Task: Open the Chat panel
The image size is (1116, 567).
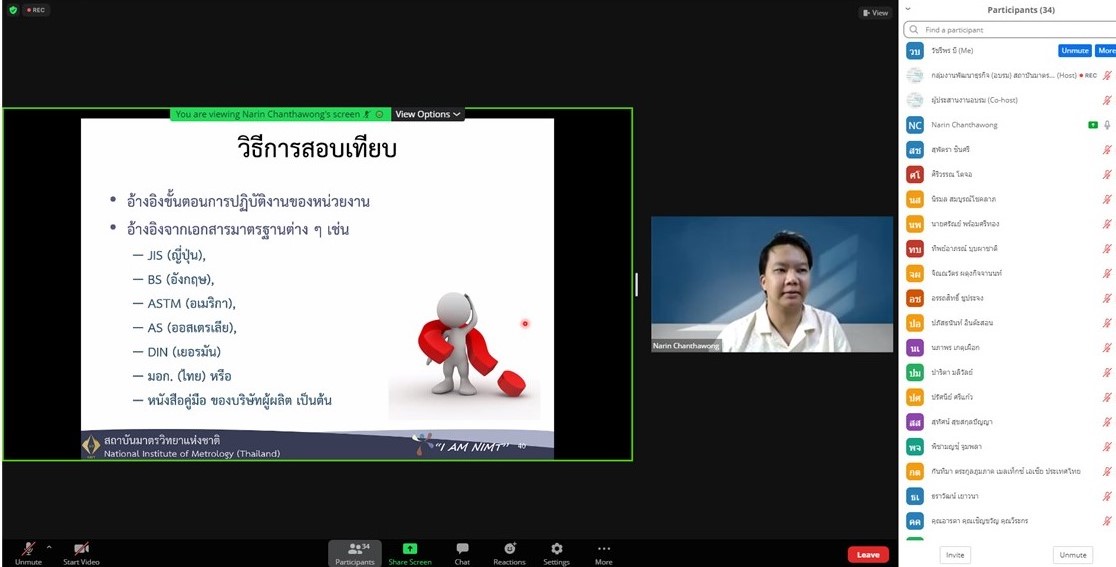Action: (462, 553)
